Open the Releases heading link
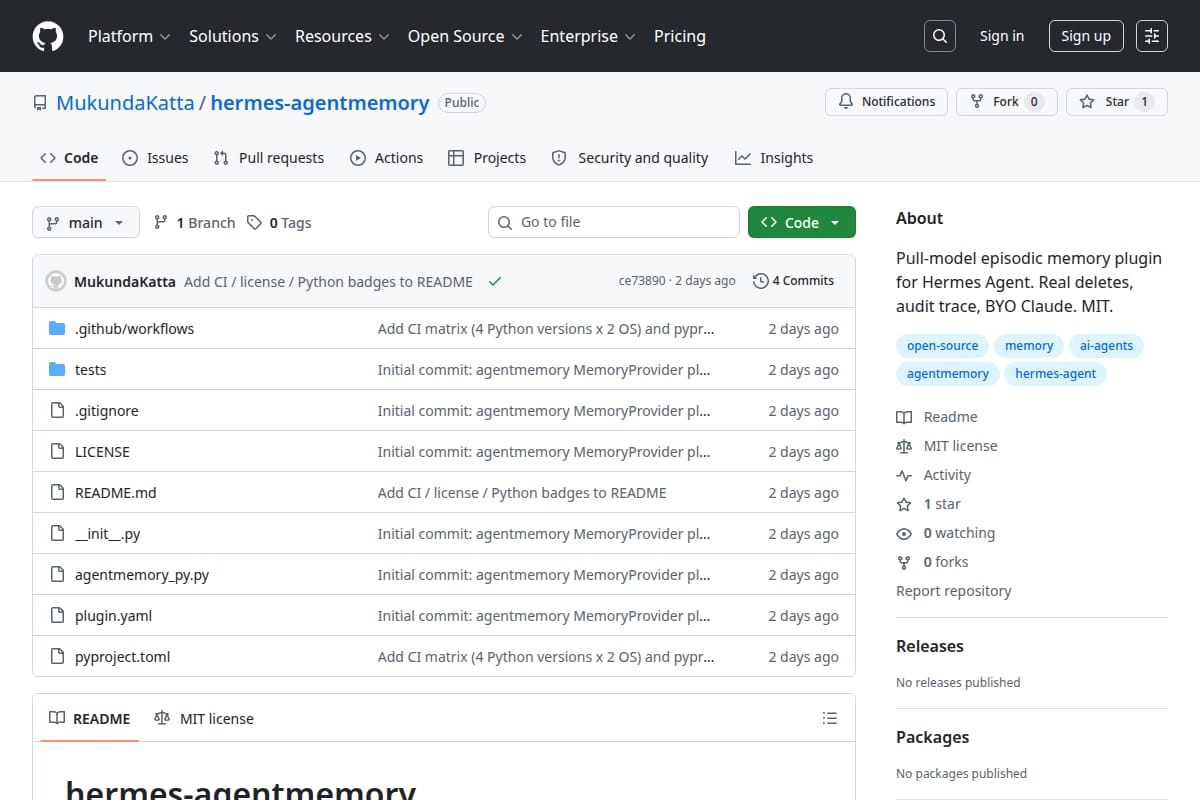 coord(930,646)
